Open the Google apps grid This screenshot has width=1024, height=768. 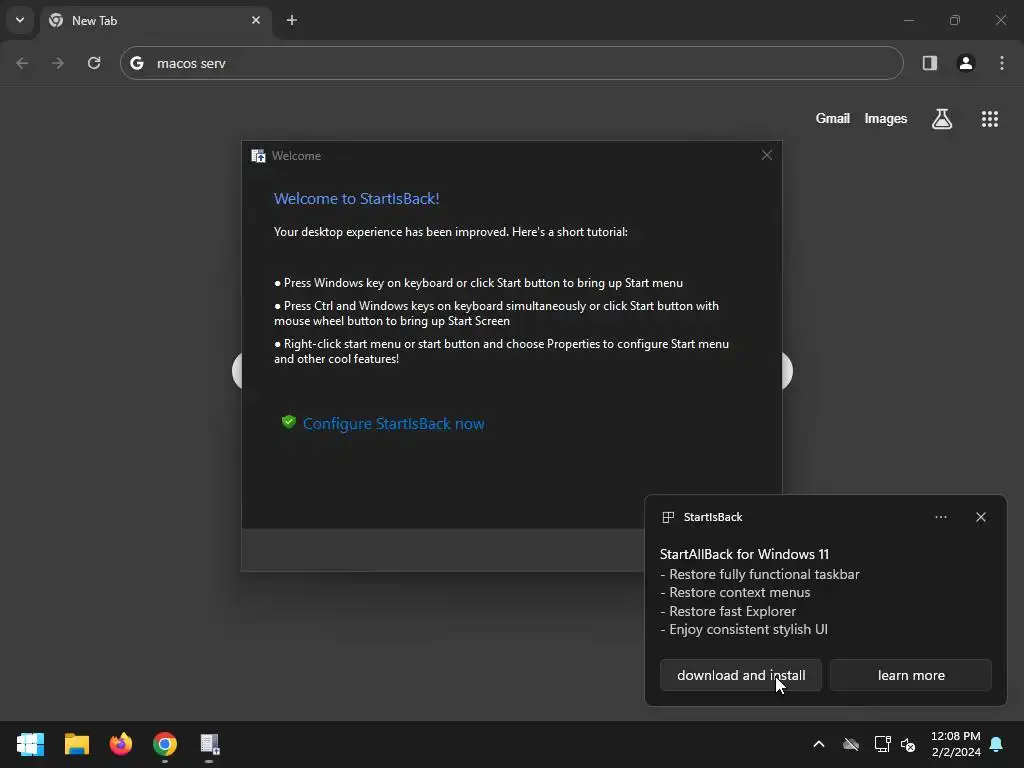pyautogui.click(x=989, y=119)
